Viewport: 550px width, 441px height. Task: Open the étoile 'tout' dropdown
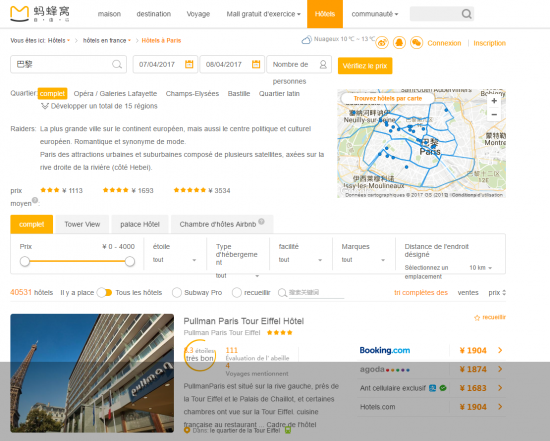click(x=174, y=260)
